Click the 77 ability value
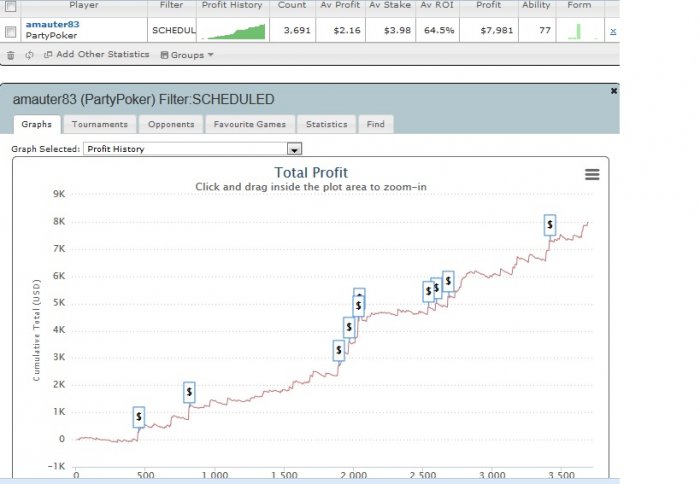 [x=545, y=31]
